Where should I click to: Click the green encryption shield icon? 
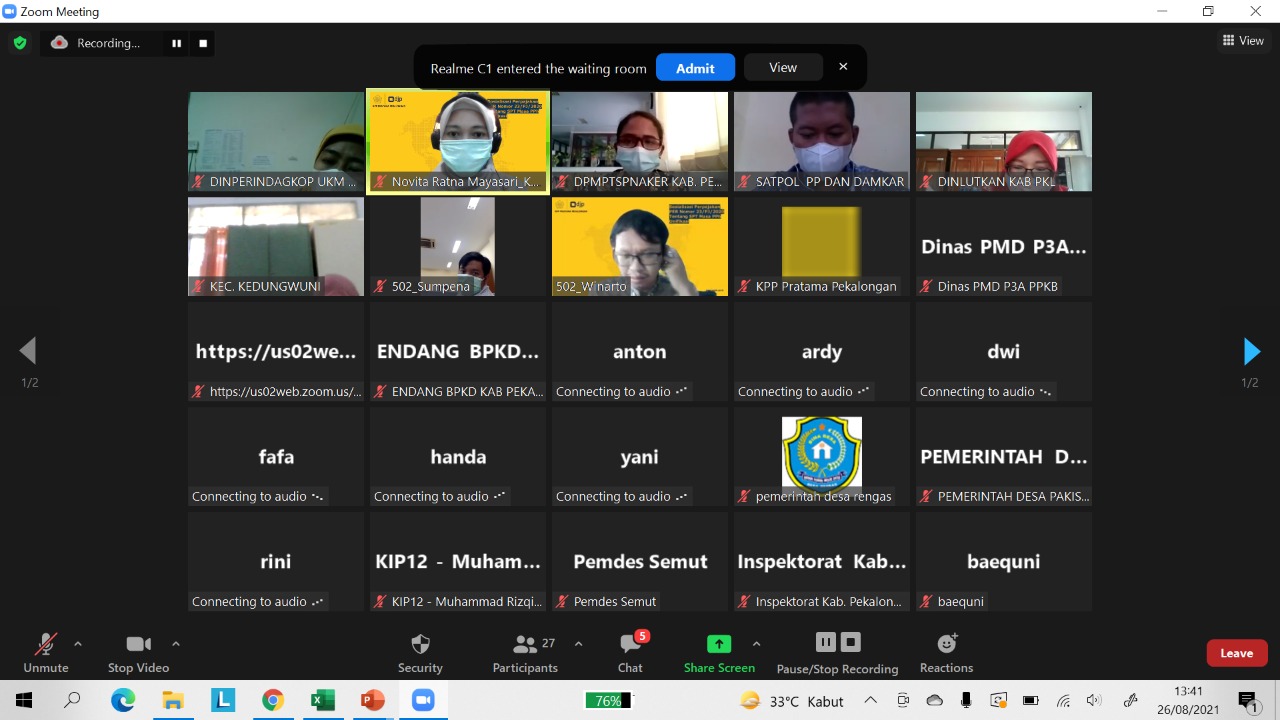pyautogui.click(x=19, y=43)
